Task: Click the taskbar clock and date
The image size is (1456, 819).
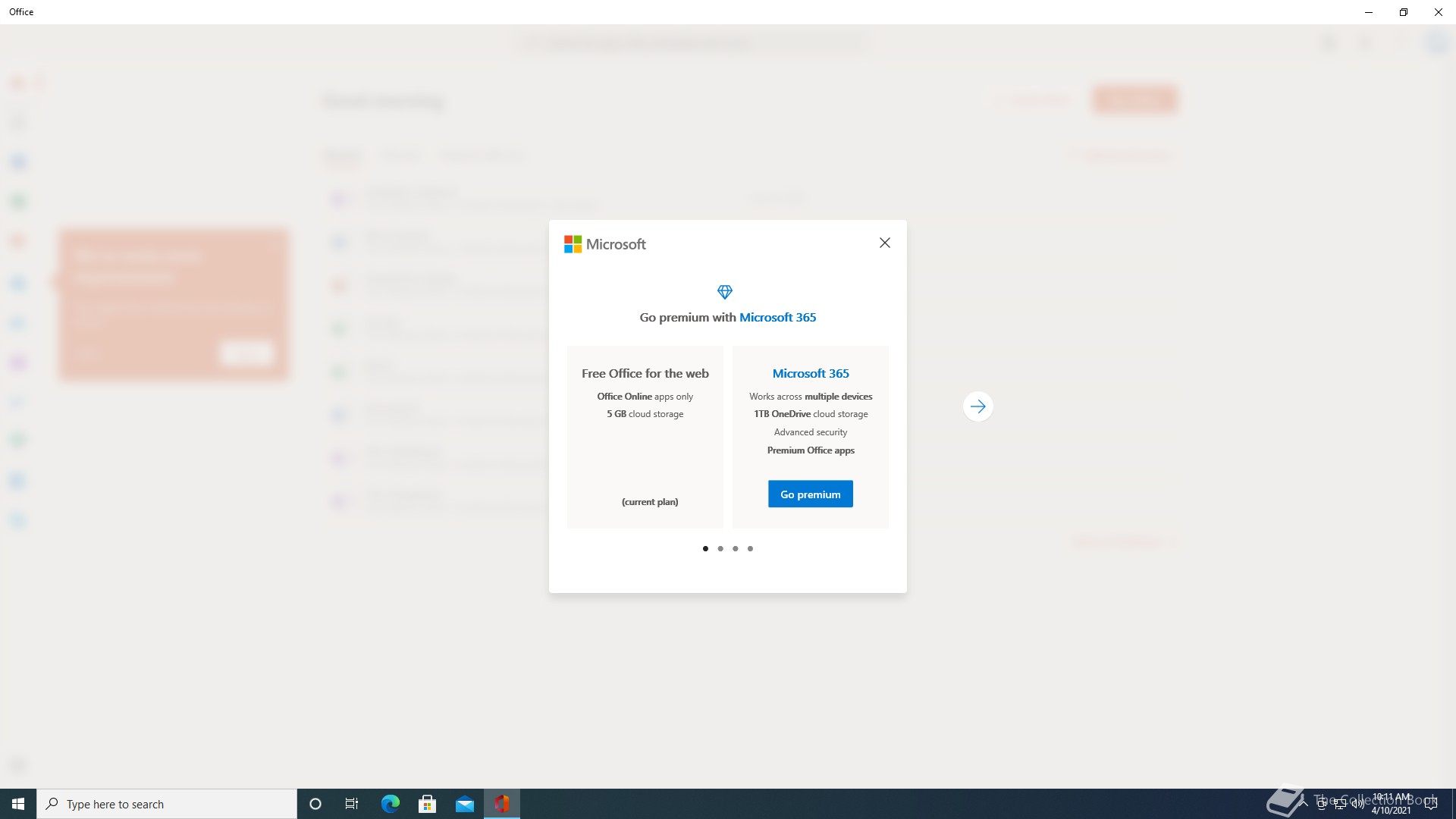Action: tap(1391, 804)
